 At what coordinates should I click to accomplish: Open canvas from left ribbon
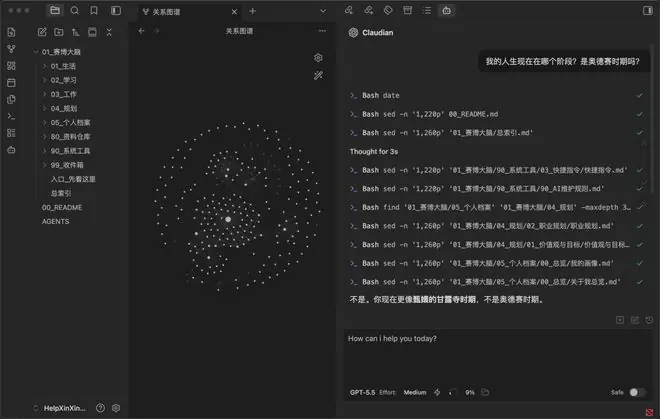point(11,66)
